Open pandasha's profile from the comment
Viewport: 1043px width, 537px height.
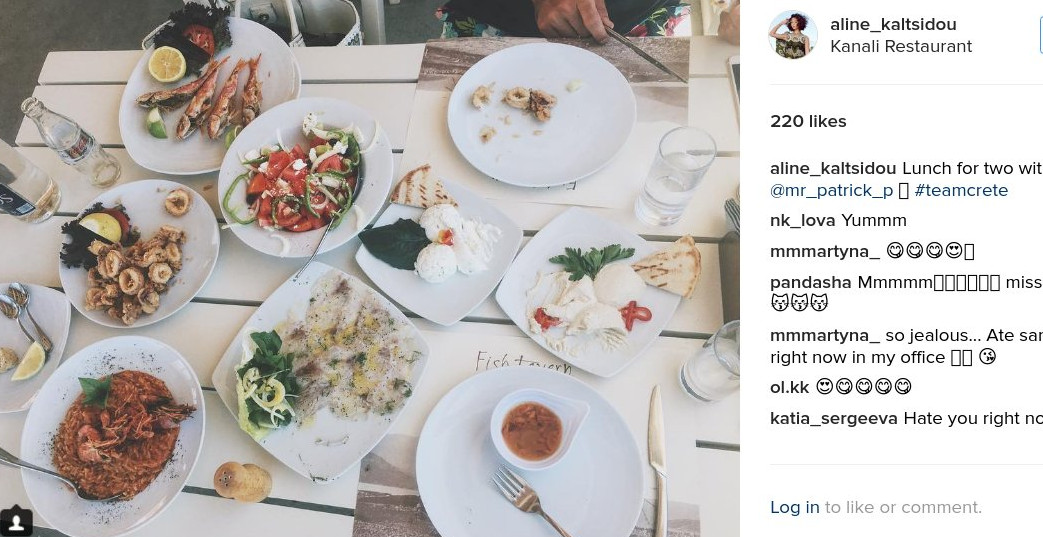pos(811,283)
